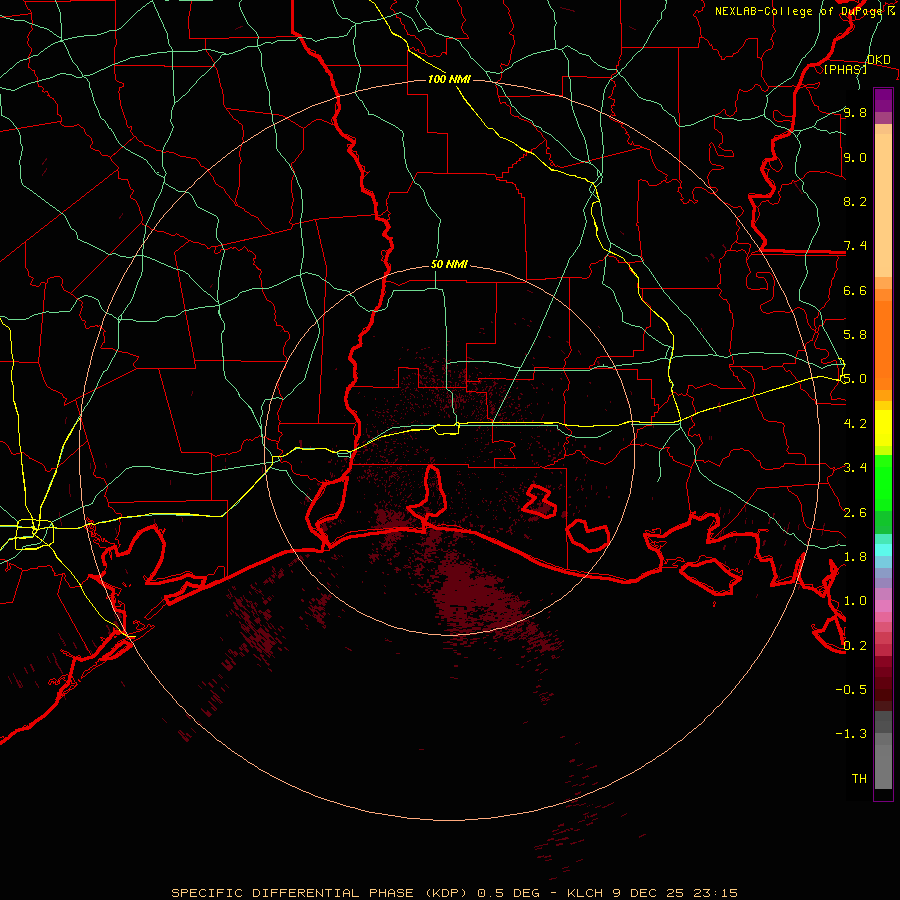Click the 1.8 scale value
The width and height of the screenshot is (900, 900).
[855, 557]
